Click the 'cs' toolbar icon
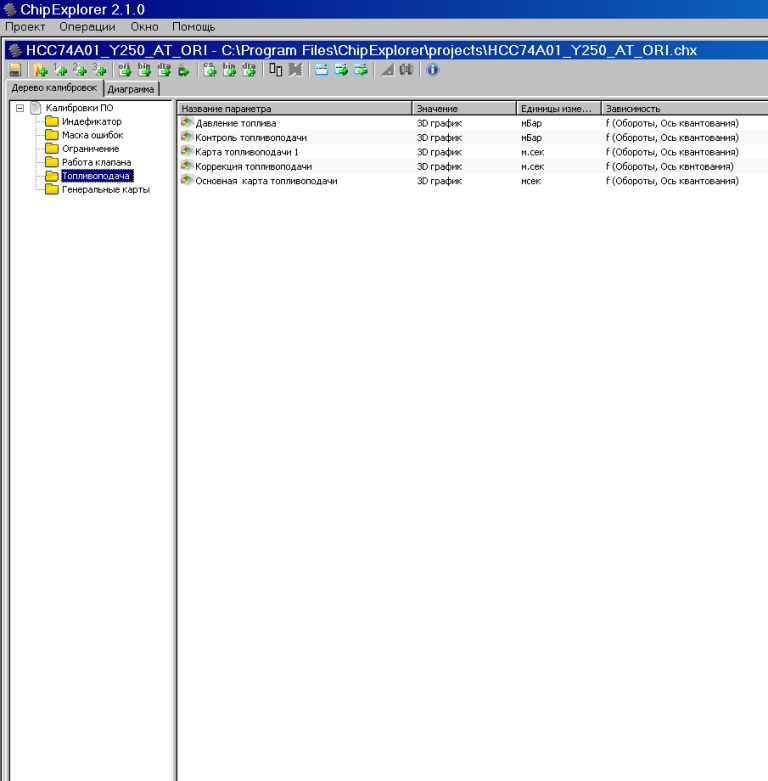Image resolution: width=768 pixels, height=781 pixels. point(210,70)
